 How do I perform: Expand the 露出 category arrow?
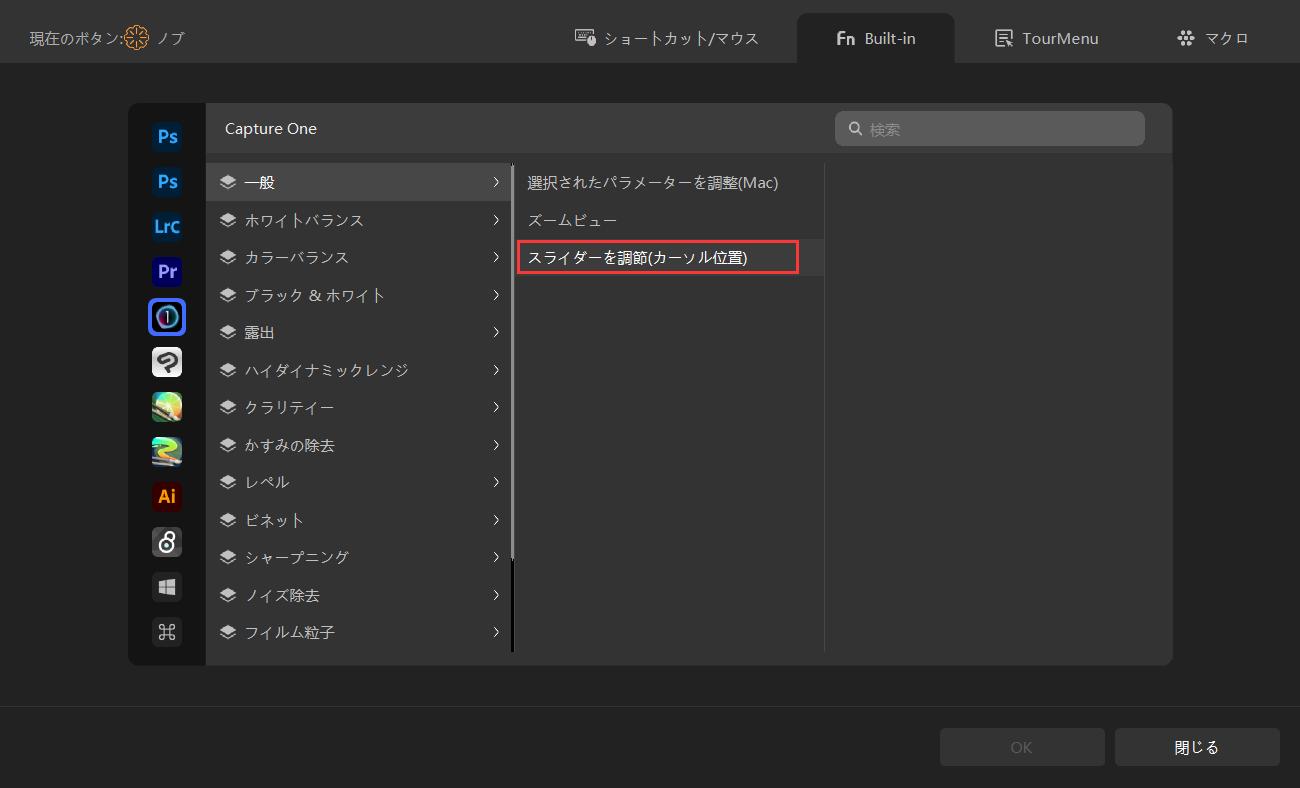[x=496, y=332]
